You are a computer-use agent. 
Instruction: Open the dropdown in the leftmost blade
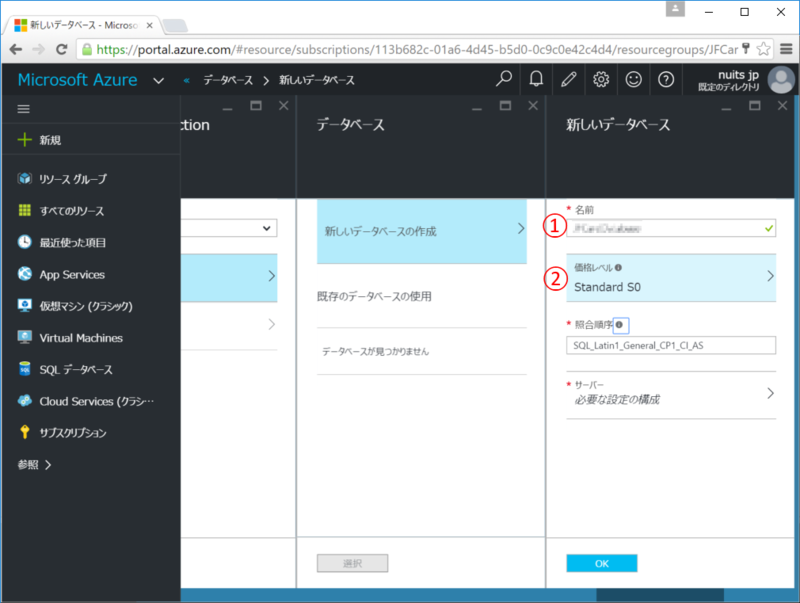(229, 228)
